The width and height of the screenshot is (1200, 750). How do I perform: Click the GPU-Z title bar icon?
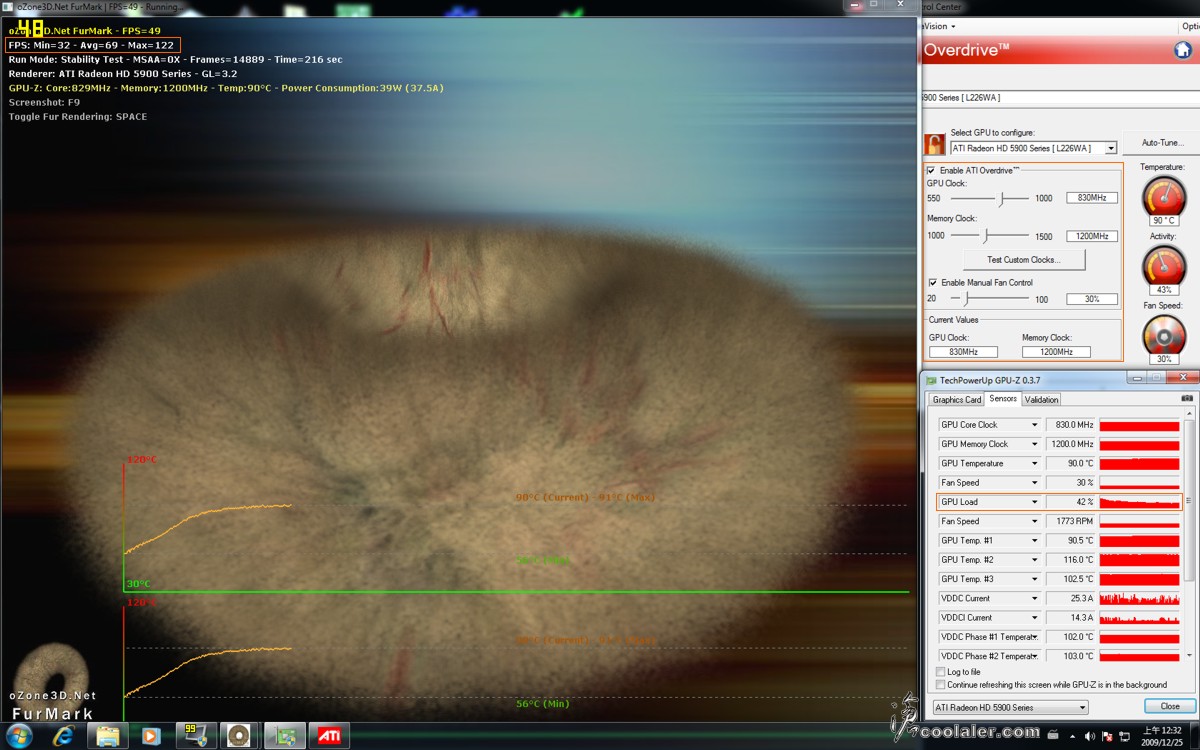coord(931,380)
